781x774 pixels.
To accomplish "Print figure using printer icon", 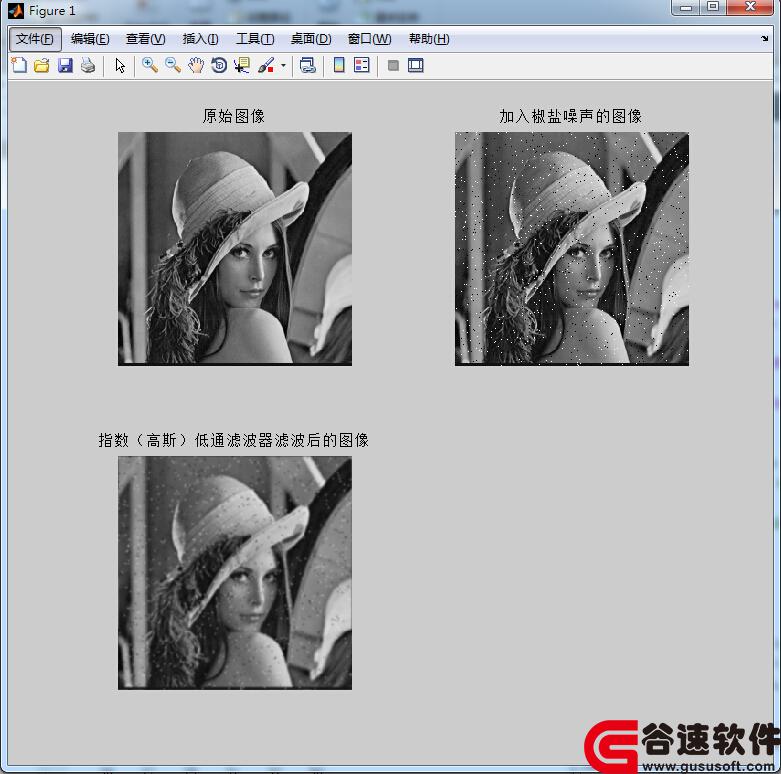I will click(88, 65).
